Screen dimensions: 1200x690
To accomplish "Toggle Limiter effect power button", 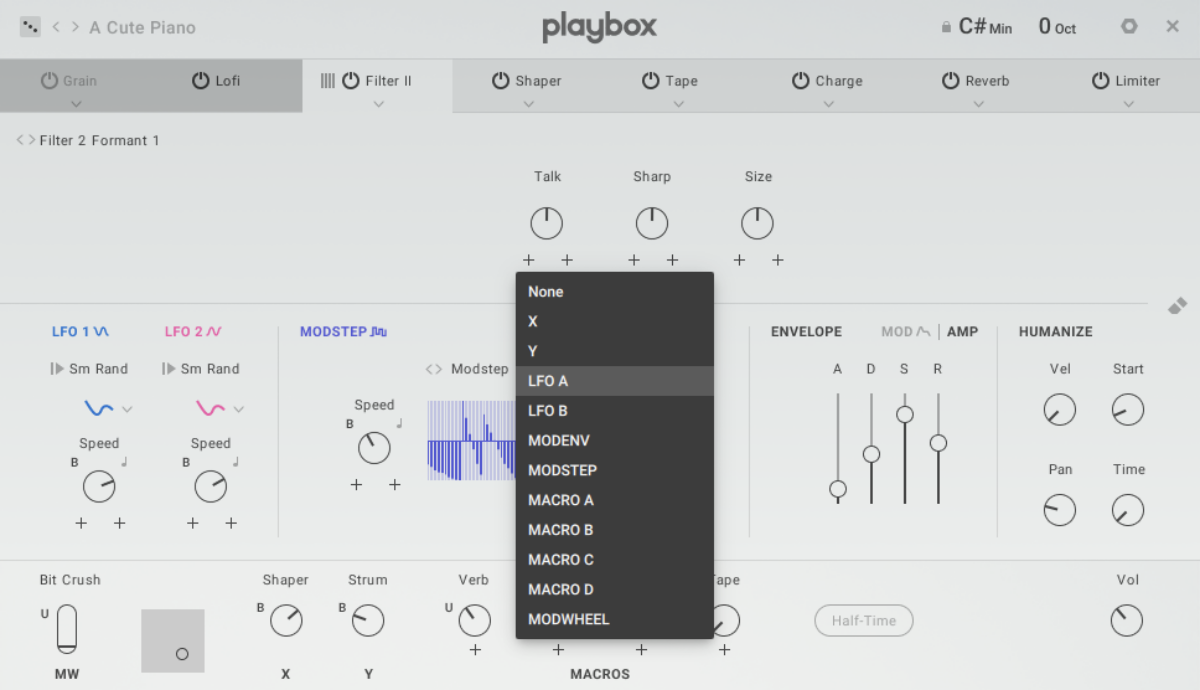I will [x=1101, y=81].
